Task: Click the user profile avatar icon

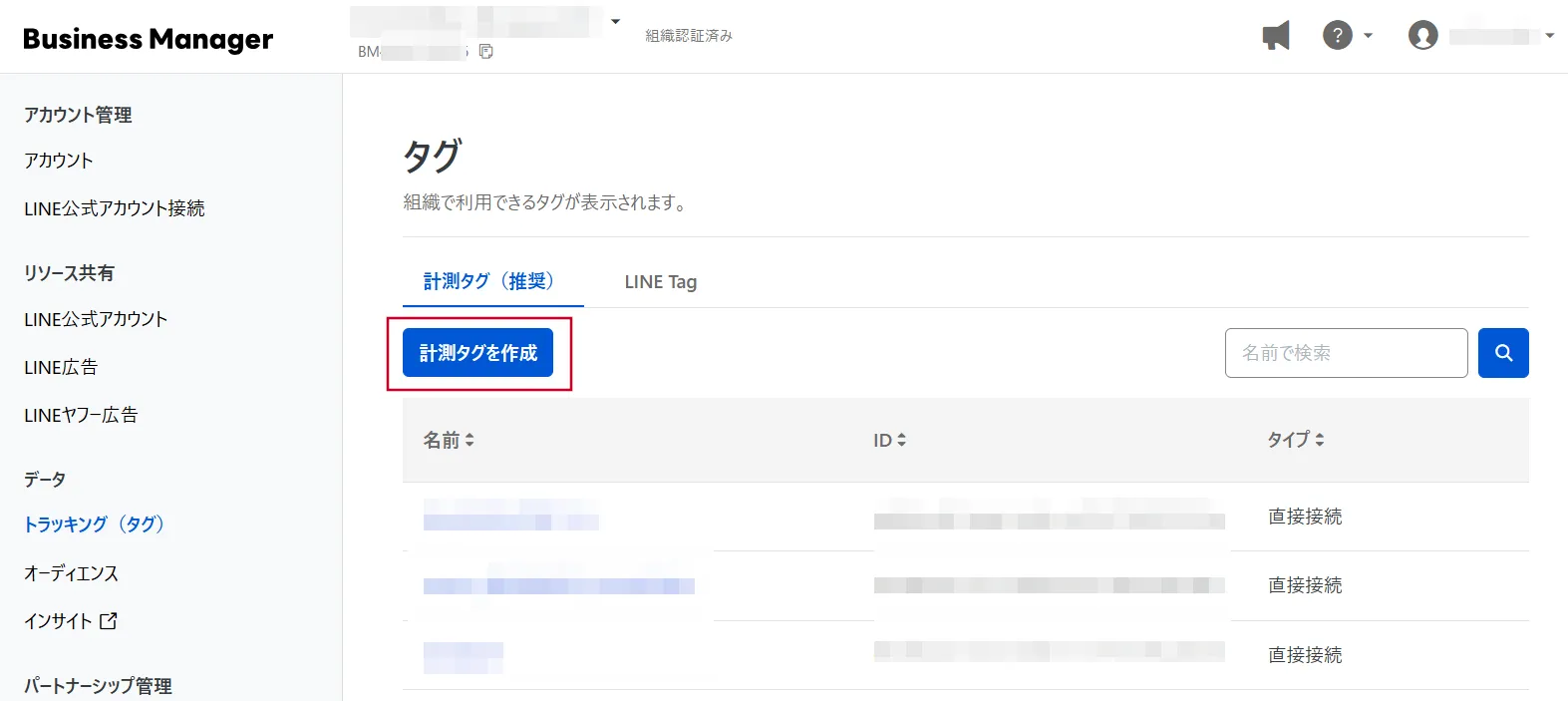Action: [1422, 36]
